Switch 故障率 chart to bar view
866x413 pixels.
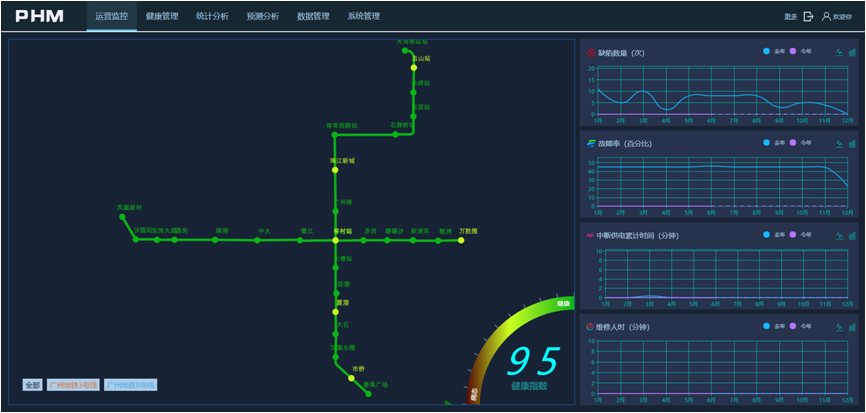coord(852,144)
